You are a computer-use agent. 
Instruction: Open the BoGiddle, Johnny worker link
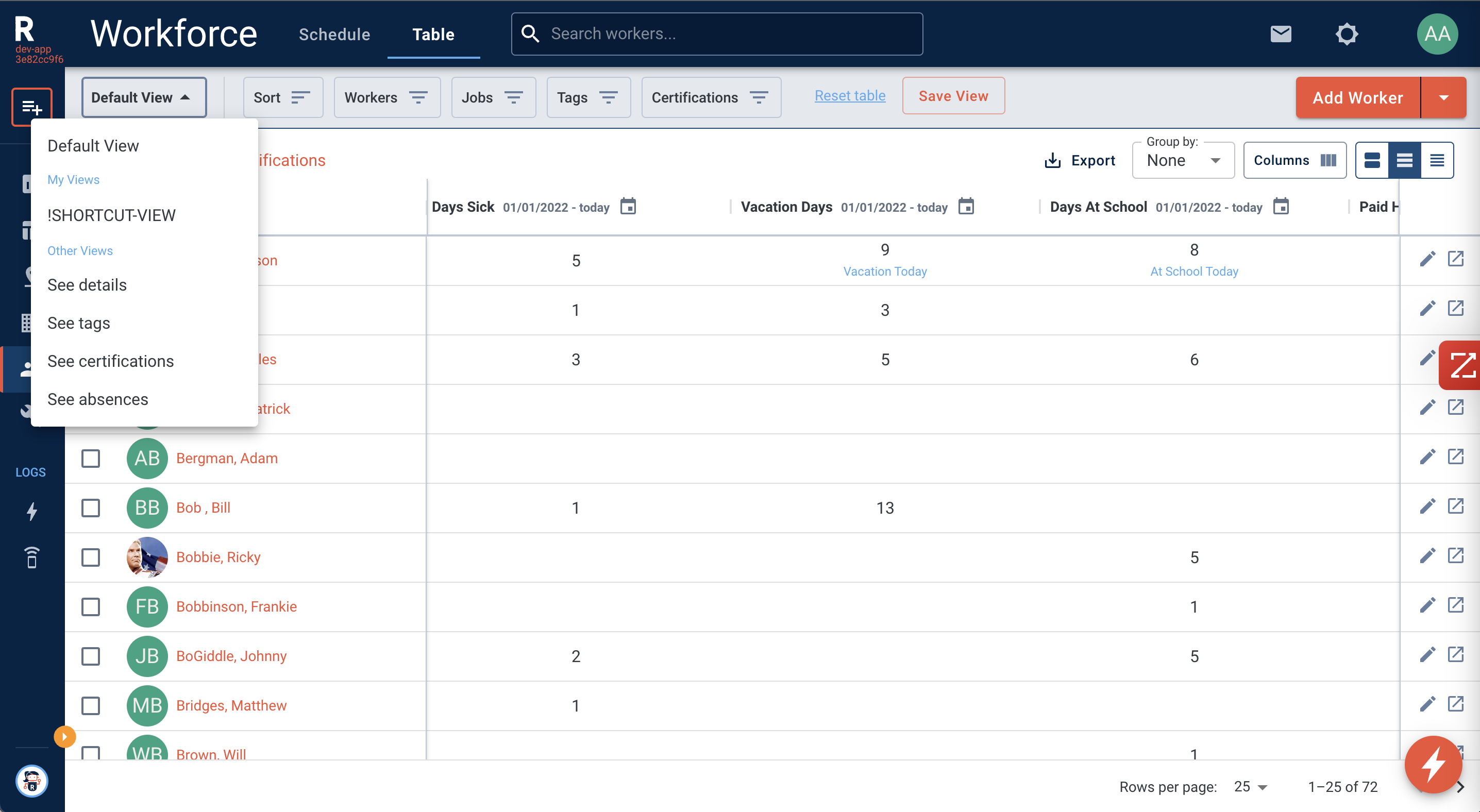(231, 656)
